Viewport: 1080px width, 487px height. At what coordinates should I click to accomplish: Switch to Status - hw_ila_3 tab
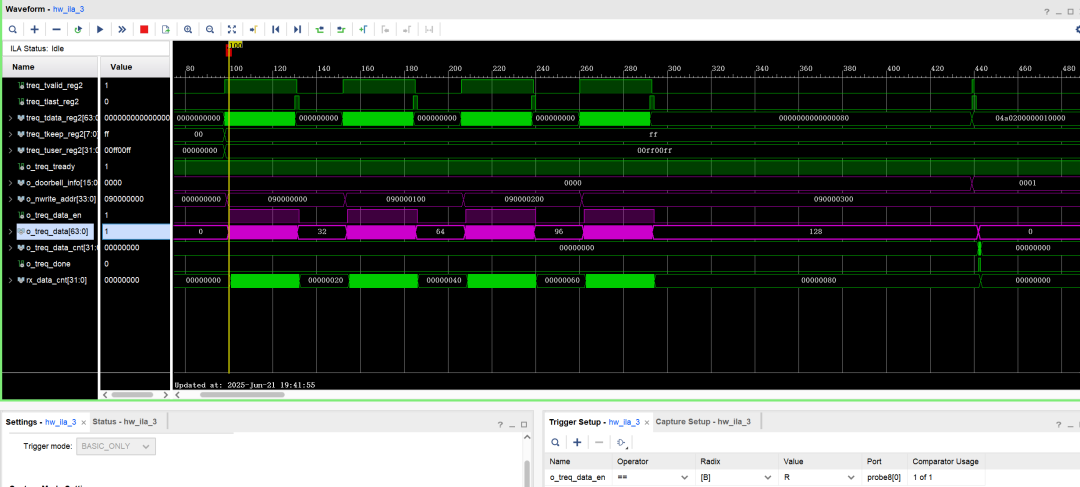[125, 422]
